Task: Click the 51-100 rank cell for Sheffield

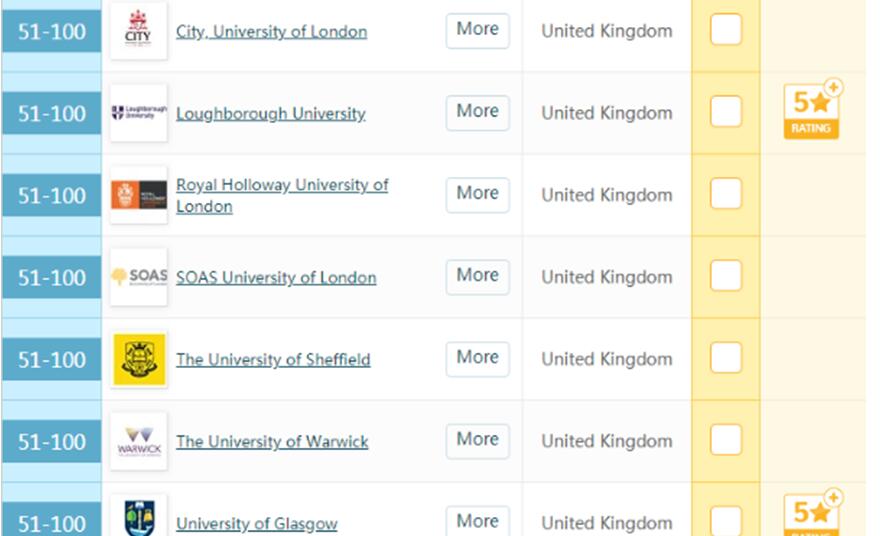Action: pos(52,360)
